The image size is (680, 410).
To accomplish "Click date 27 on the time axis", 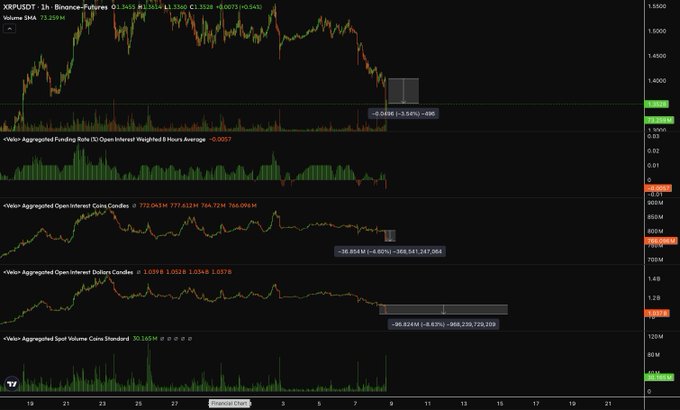I will [174, 404].
